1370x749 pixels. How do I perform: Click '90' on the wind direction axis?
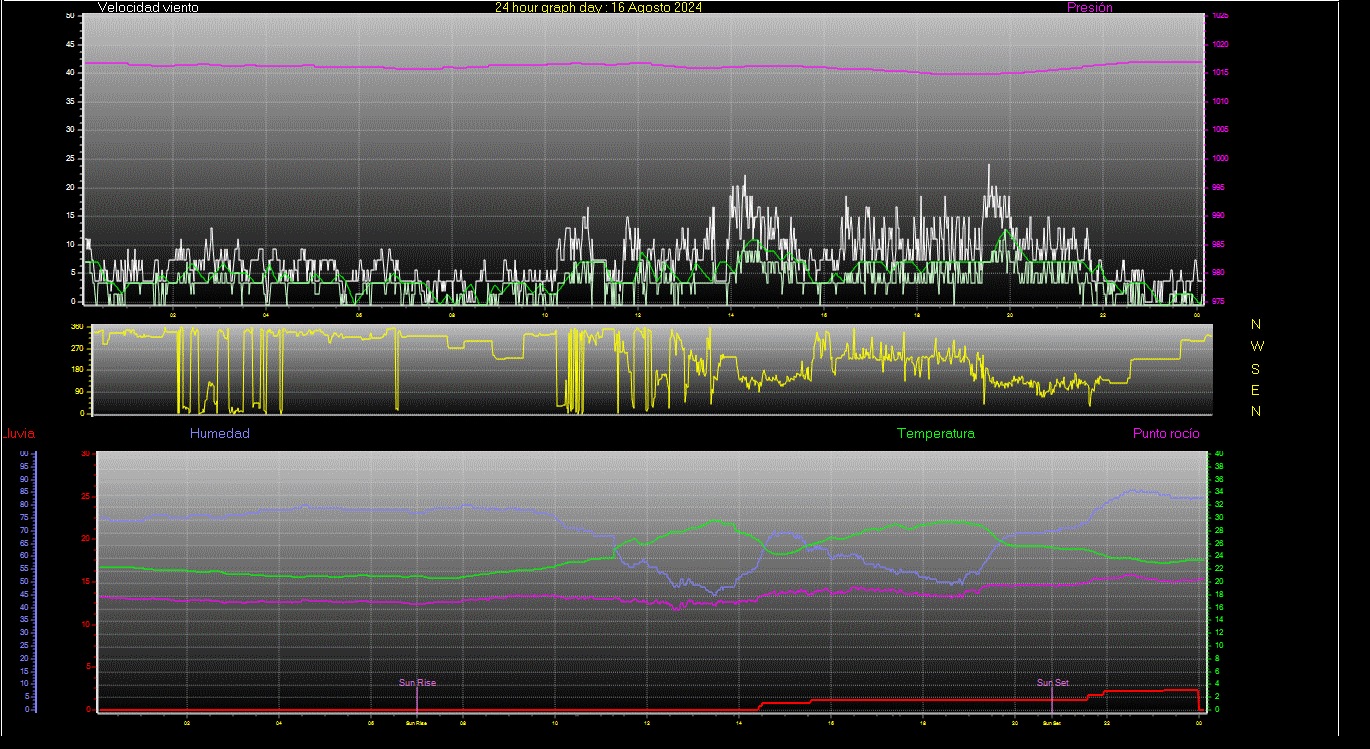tap(79, 392)
